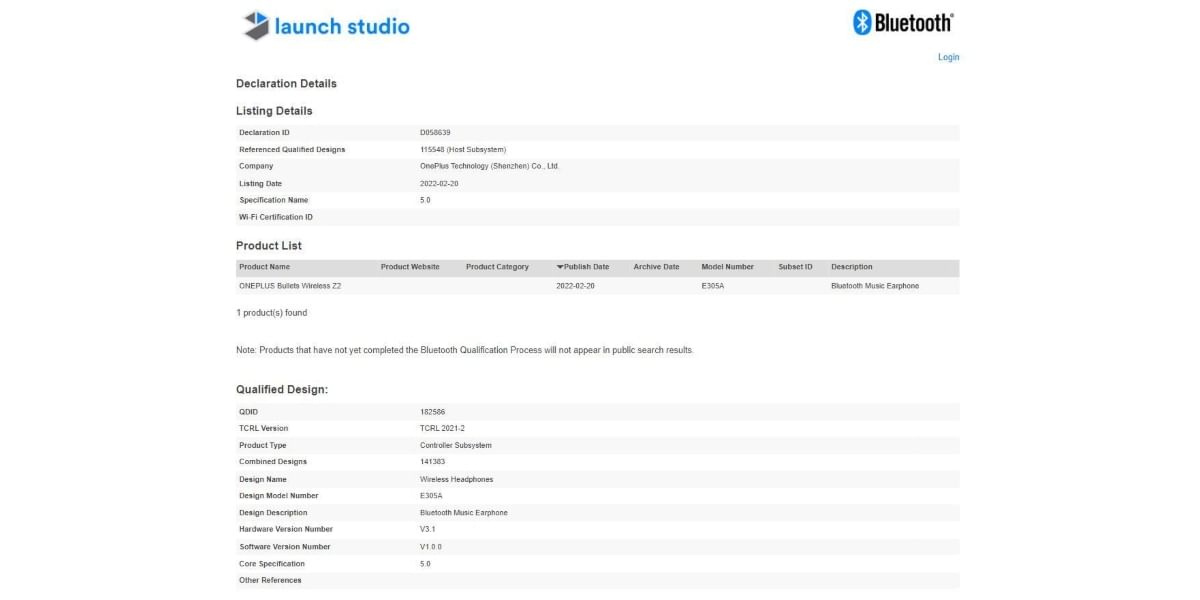Viewport: 1200px width, 600px height.
Task: Select the Software Version Number V1.0.0
Action: pyautogui.click(x=431, y=547)
